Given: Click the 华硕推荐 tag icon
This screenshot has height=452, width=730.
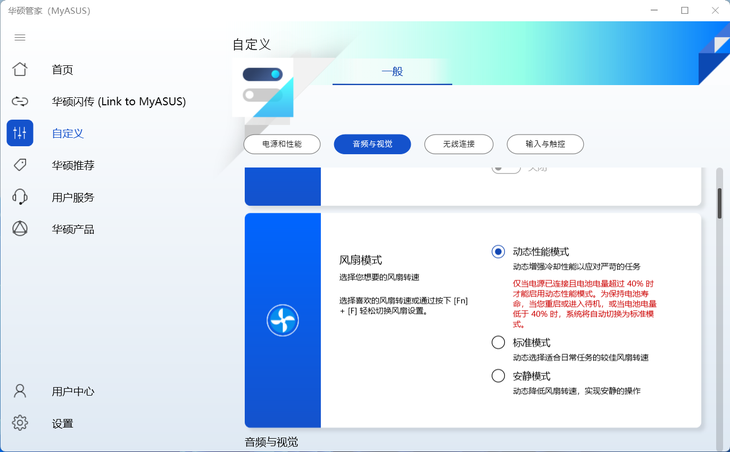Looking at the screenshot, I should pyautogui.click(x=20, y=165).
